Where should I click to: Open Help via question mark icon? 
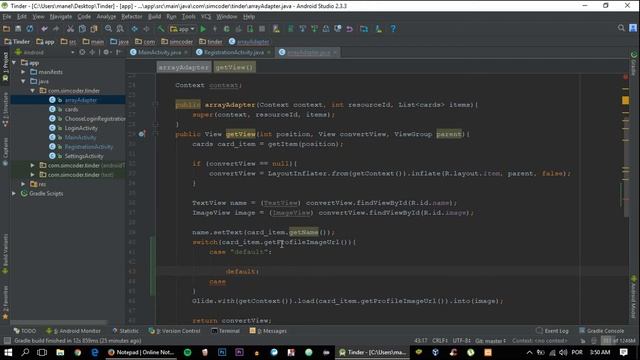click(393, 29)
